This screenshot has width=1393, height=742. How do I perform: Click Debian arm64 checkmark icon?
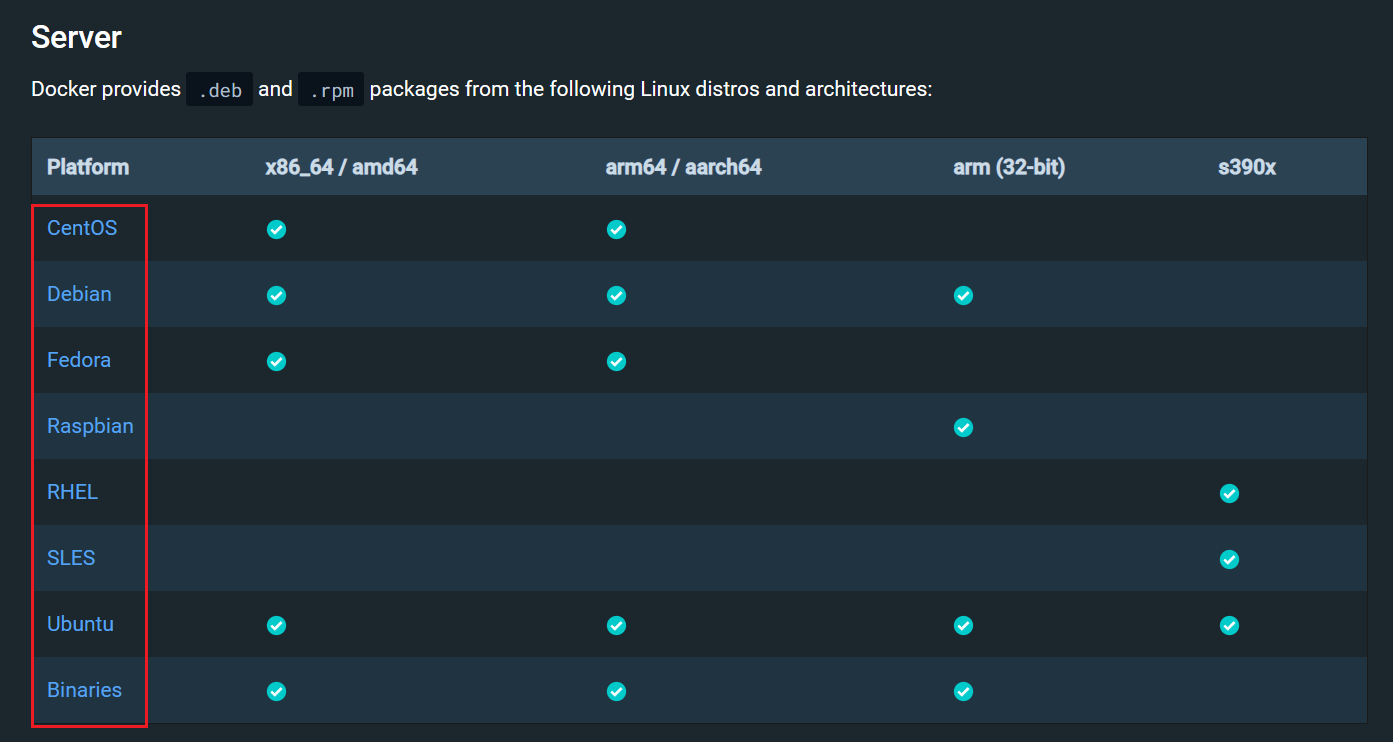tap(616, 295)
